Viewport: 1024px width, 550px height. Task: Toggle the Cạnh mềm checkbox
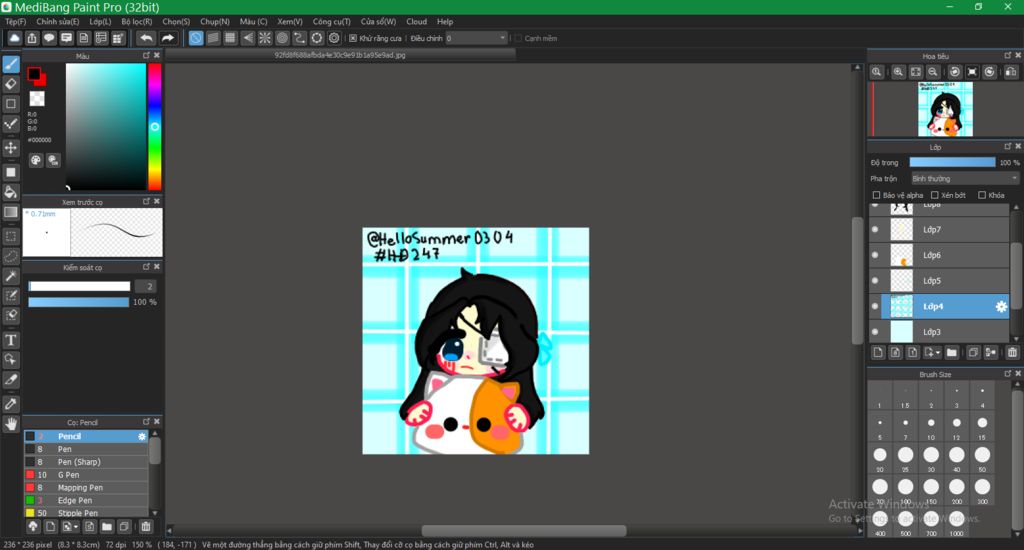click(x=519, y=39)
